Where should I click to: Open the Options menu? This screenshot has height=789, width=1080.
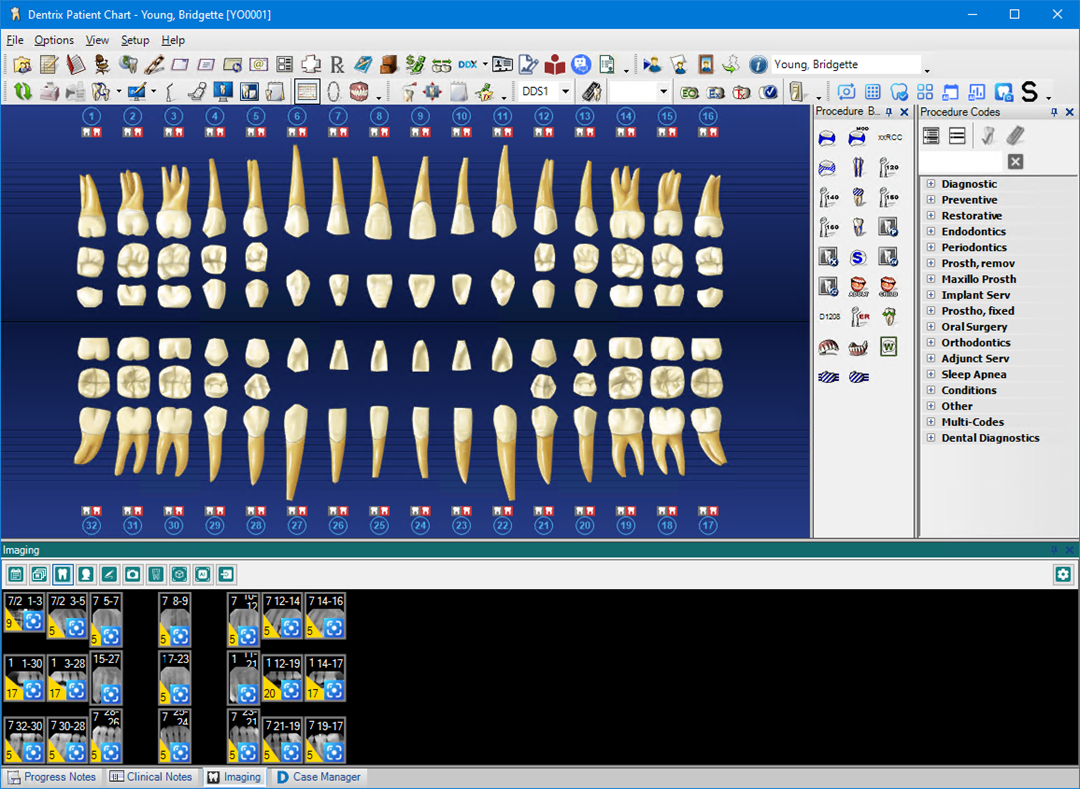[x=54, y=40]
